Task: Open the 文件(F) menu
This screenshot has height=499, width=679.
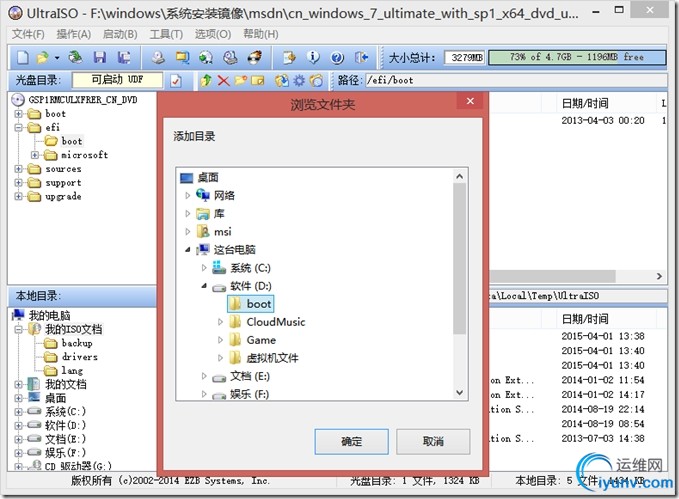Action: point(28,34)
